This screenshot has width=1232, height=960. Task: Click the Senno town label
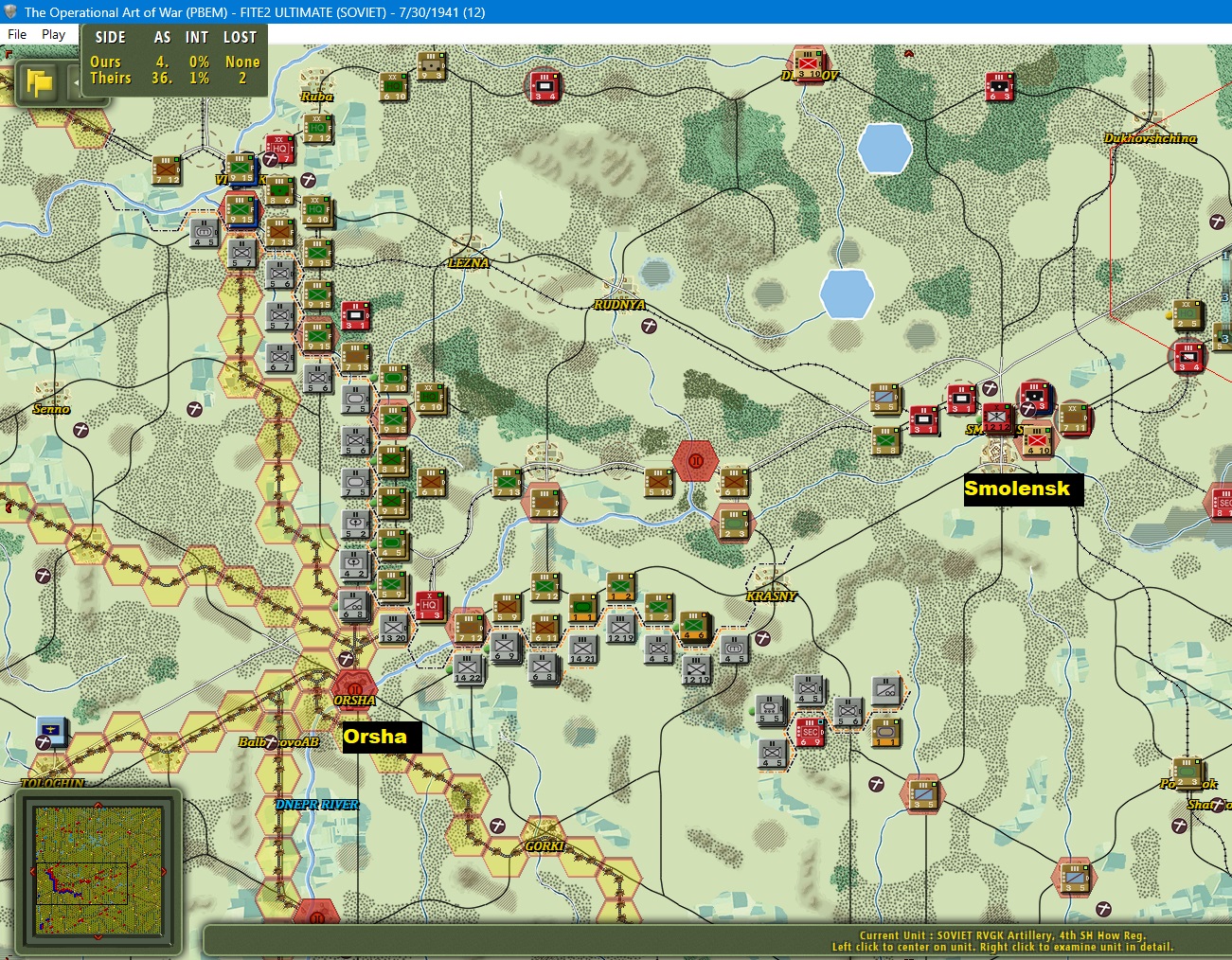coord(51,409)
